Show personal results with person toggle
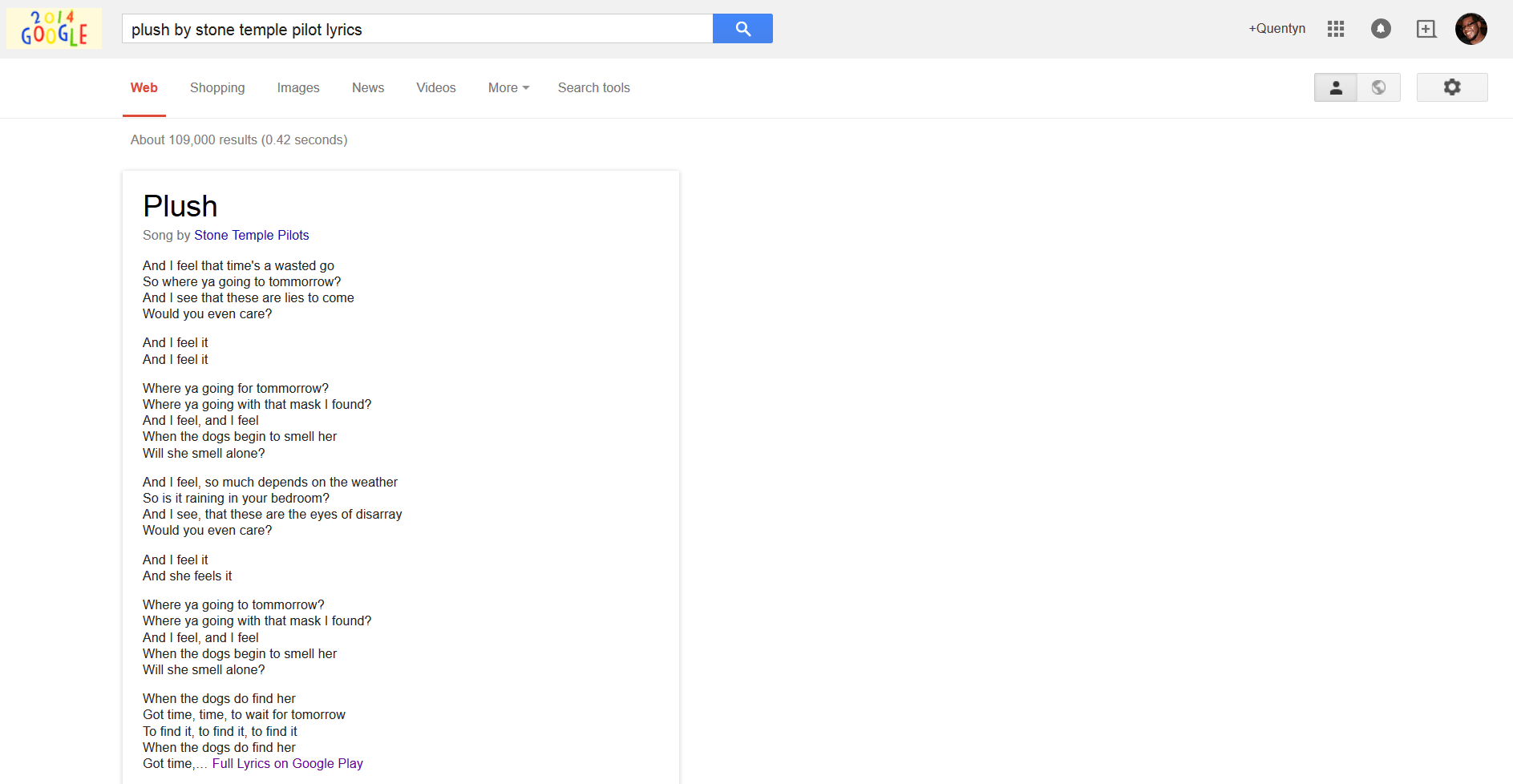The image size is (1513, 784). pos(1336,87)
